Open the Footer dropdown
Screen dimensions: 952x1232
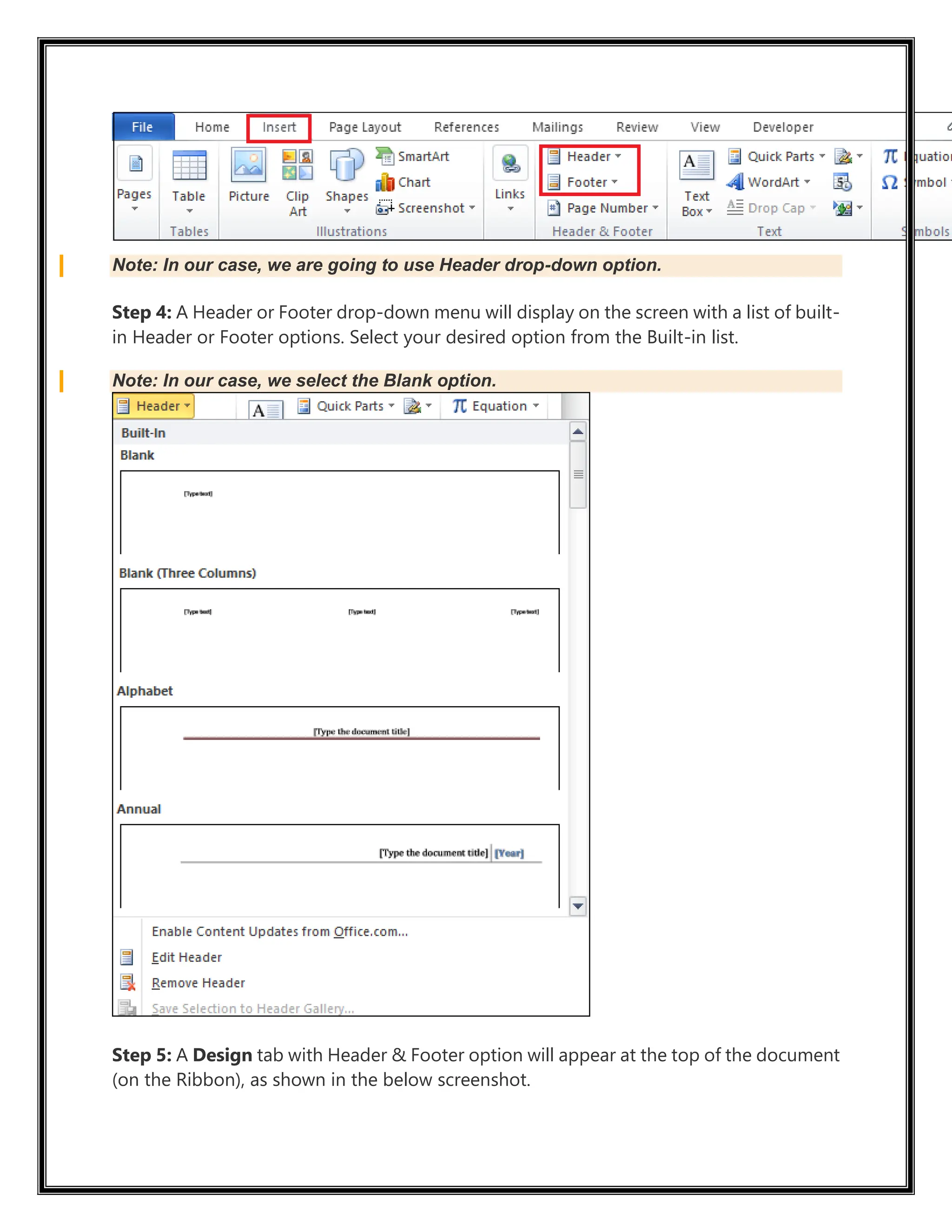pyautogui.click(x=583, y=182)
